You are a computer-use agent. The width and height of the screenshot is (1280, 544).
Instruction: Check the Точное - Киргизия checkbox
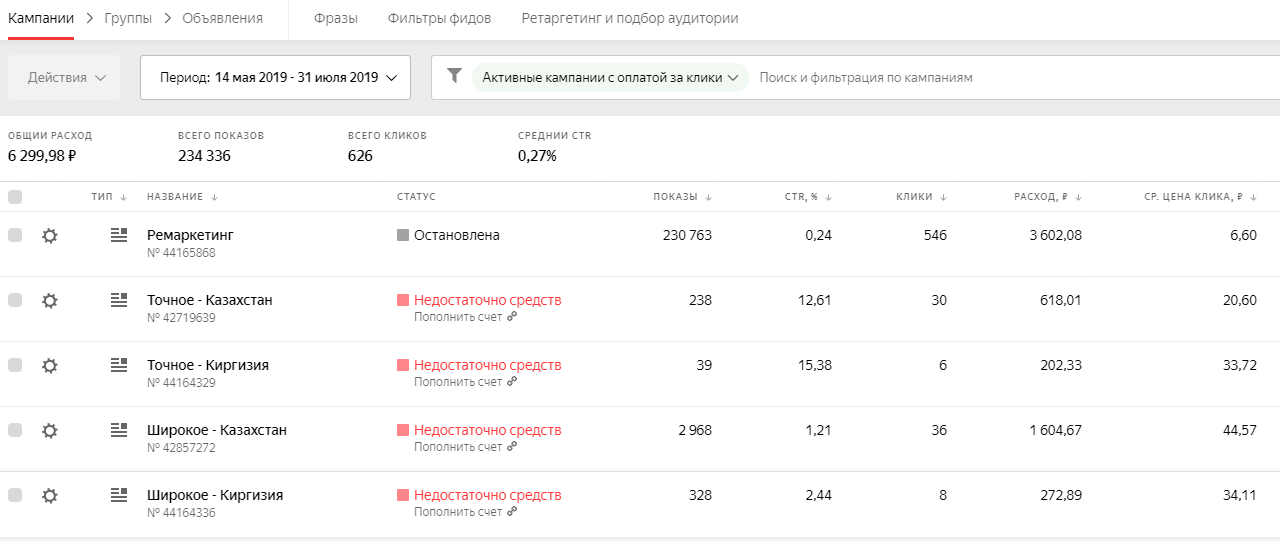coord(15,365)
